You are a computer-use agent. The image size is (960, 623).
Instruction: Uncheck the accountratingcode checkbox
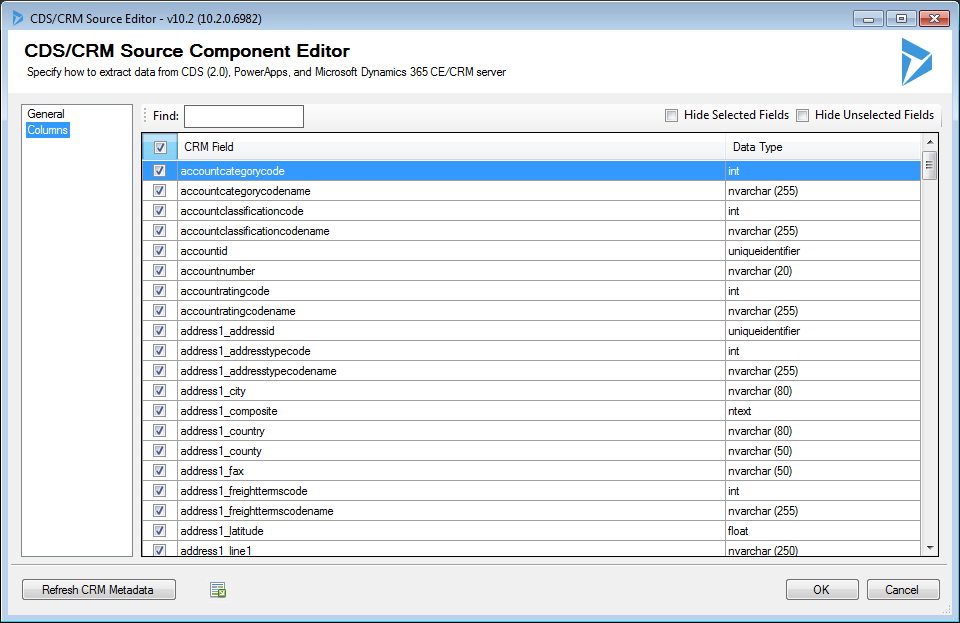[x=159, y=291]
